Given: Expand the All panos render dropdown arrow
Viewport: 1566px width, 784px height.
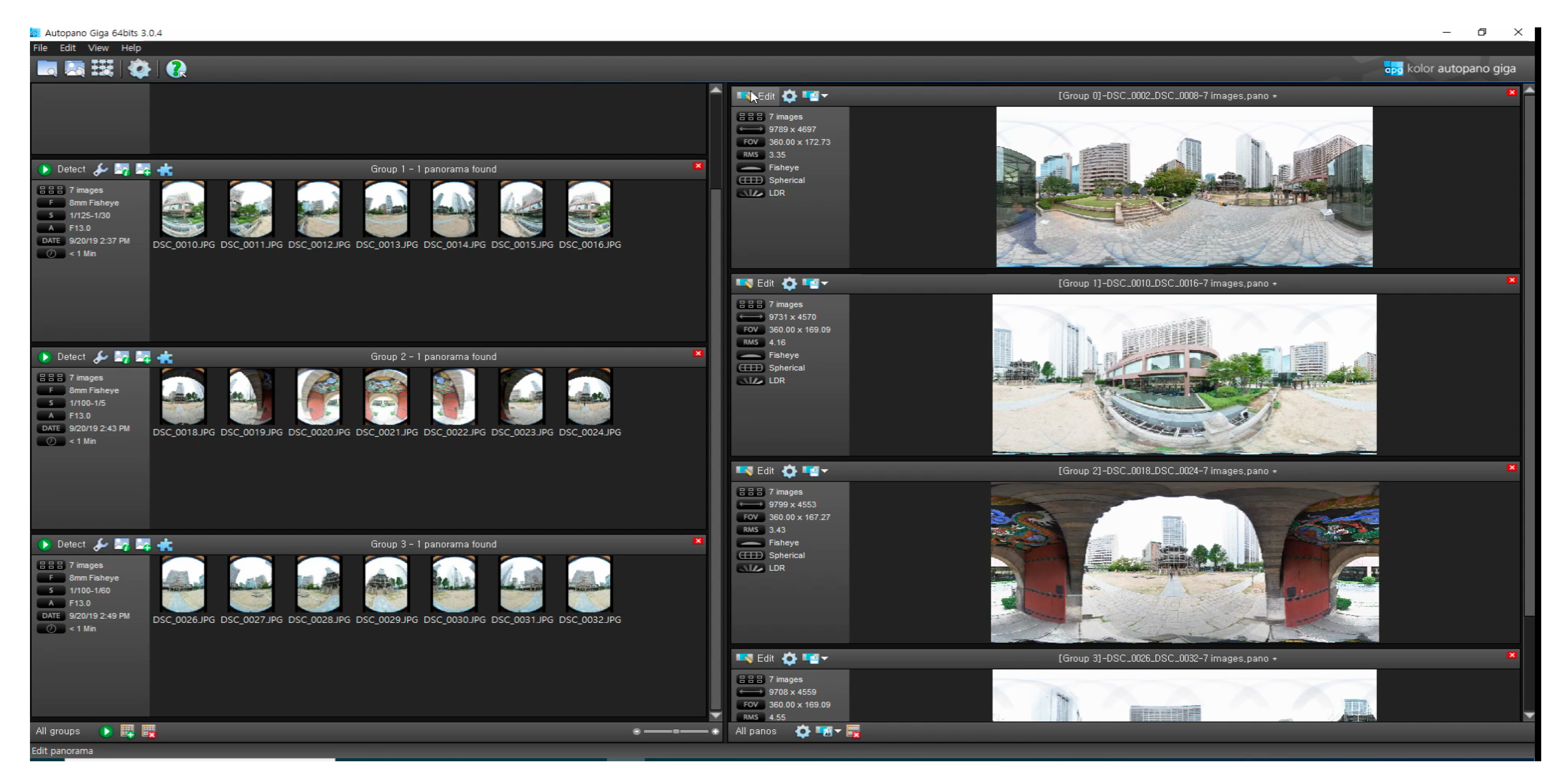Looking at the screenshot, I should click(x=838, y=731).
